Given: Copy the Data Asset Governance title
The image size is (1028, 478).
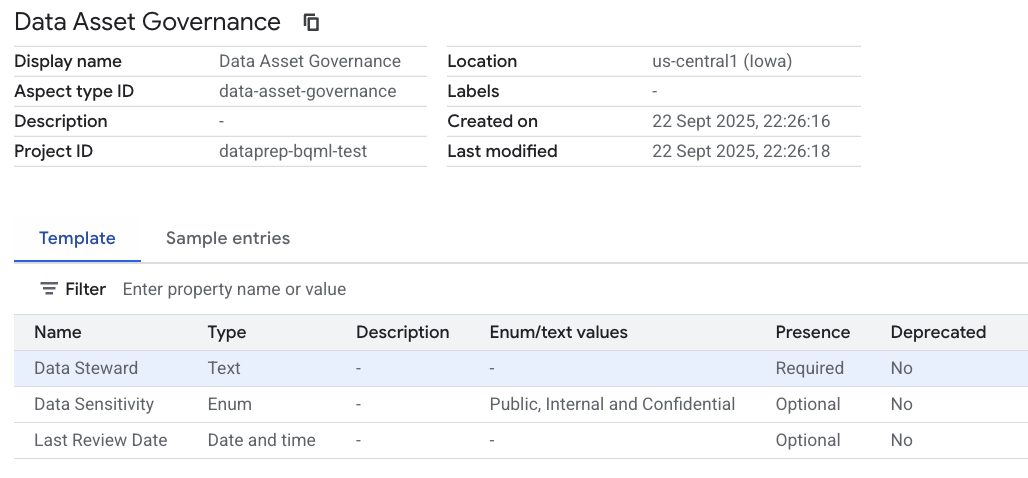Looking at the screenshot, I should click(x=312, y=22).
